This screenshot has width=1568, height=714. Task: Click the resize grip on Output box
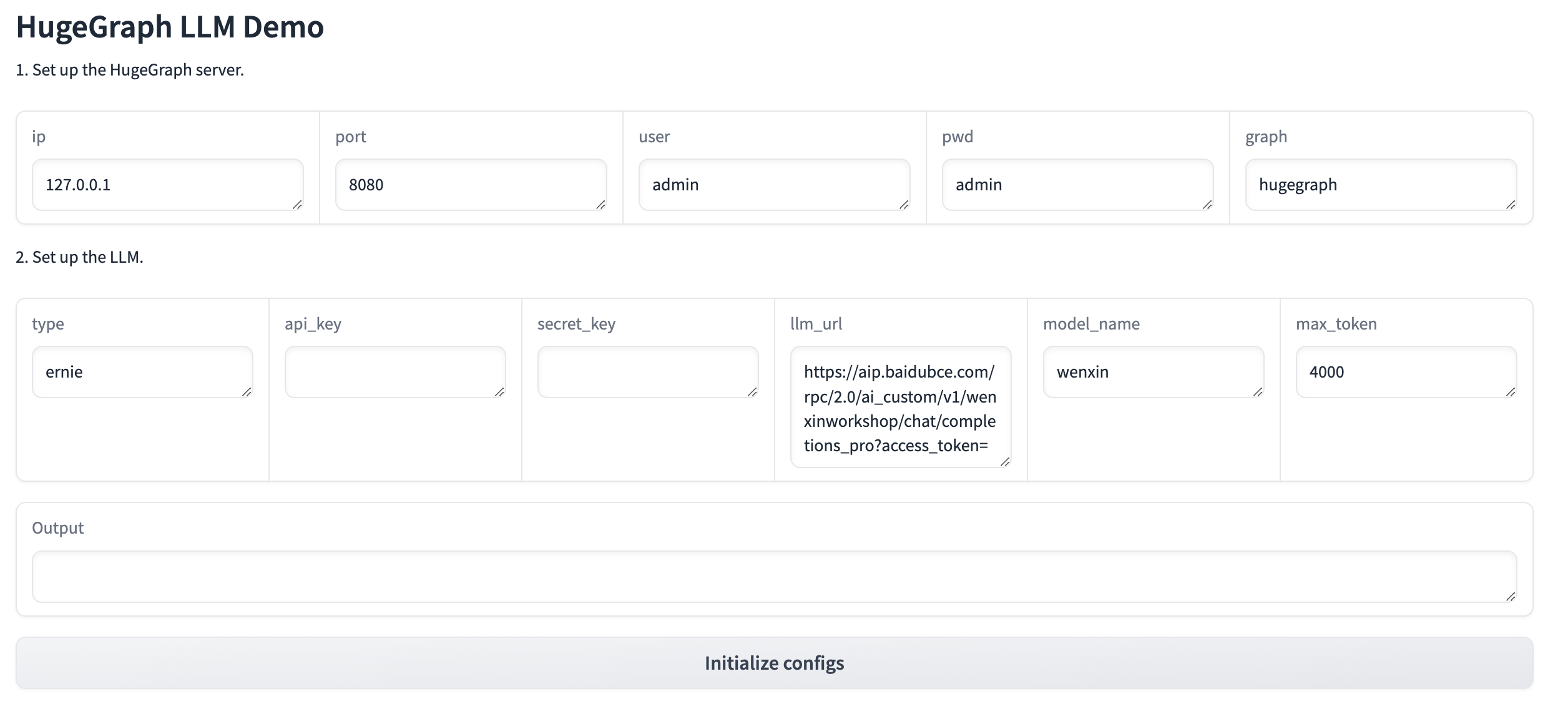[1511, 597]
